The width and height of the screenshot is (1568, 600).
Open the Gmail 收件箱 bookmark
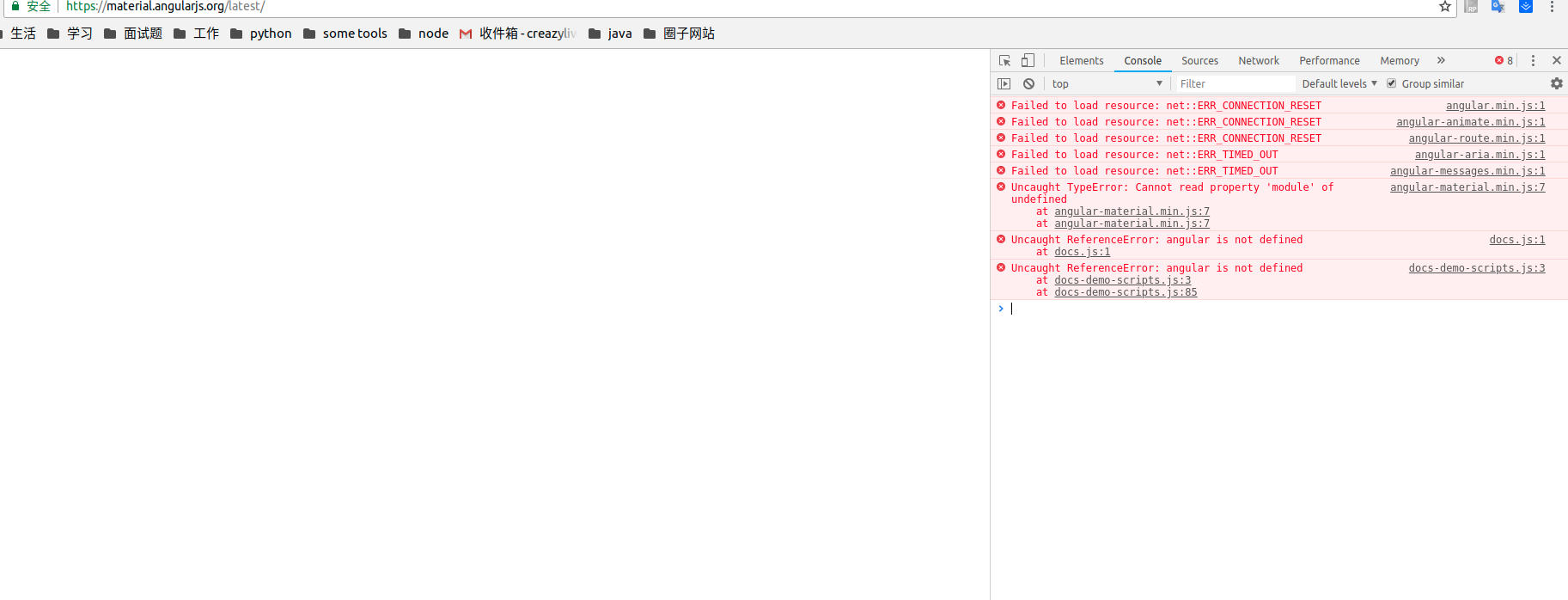517,34
